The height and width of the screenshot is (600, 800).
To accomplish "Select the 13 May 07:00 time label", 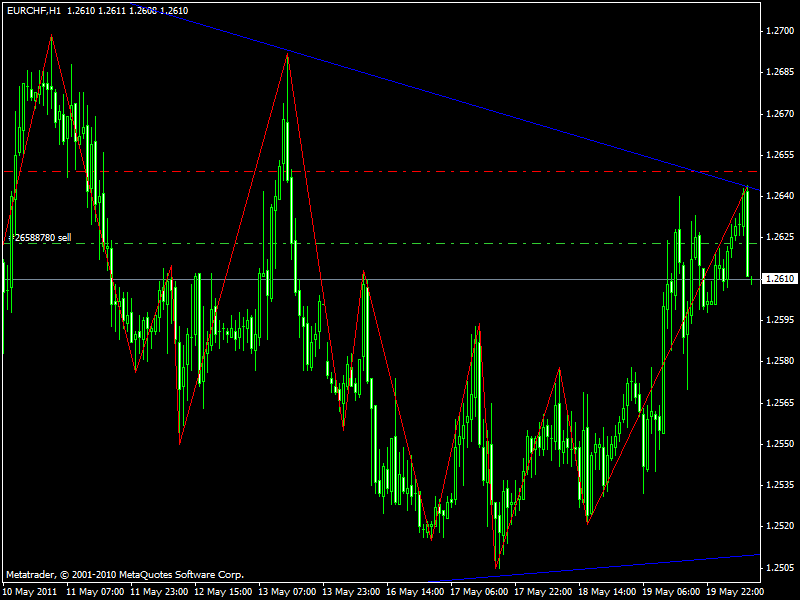I will (x=287, y=592).
